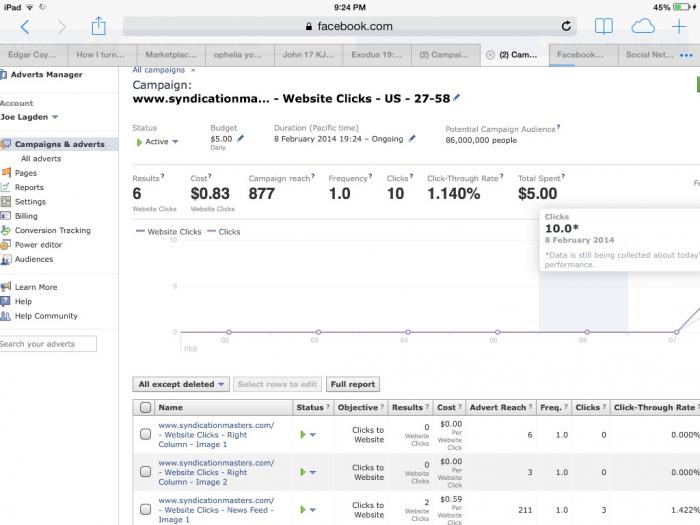The height and width of the screenshot is (525, 700).
Task: Switch to the ophelia yo... tab
Action: [x=240, y=55]
